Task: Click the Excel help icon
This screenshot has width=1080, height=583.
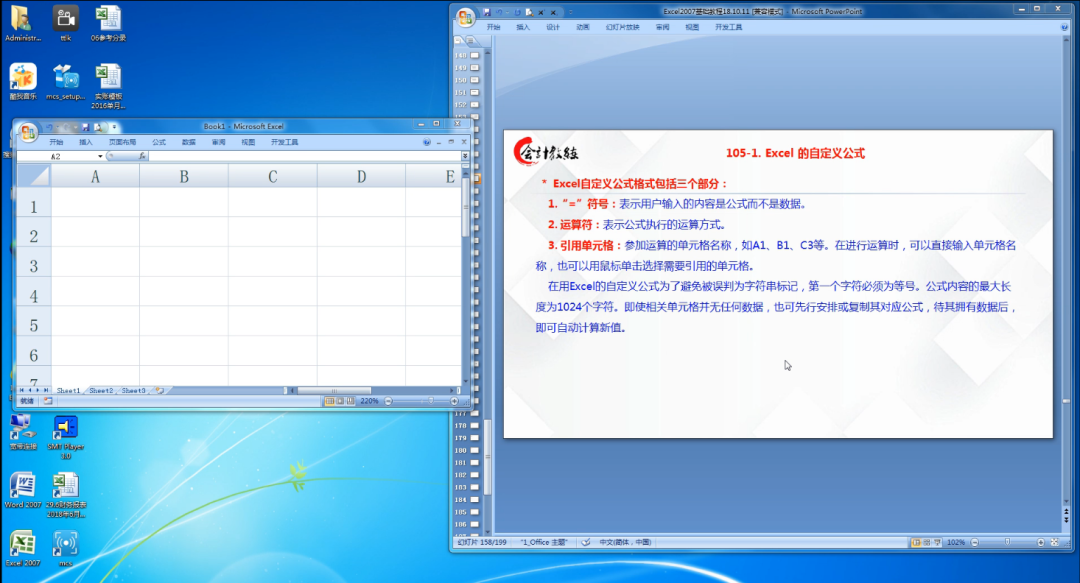Action: pos(426,142)
